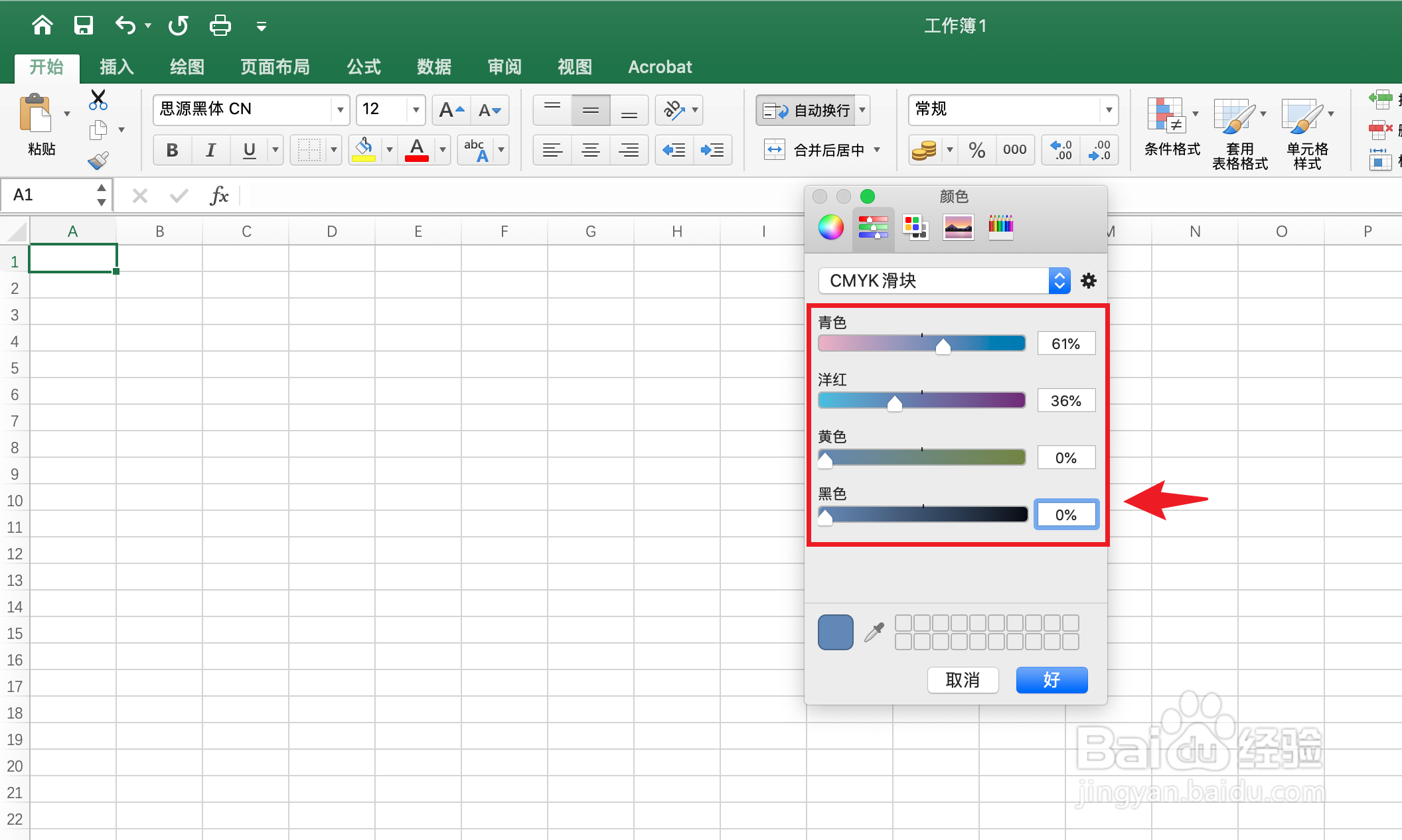Image resolution: width=1402 pixels, height=840 pixels.
Task: Open the color palettes tab icon
Action: [x=915, y=228]
